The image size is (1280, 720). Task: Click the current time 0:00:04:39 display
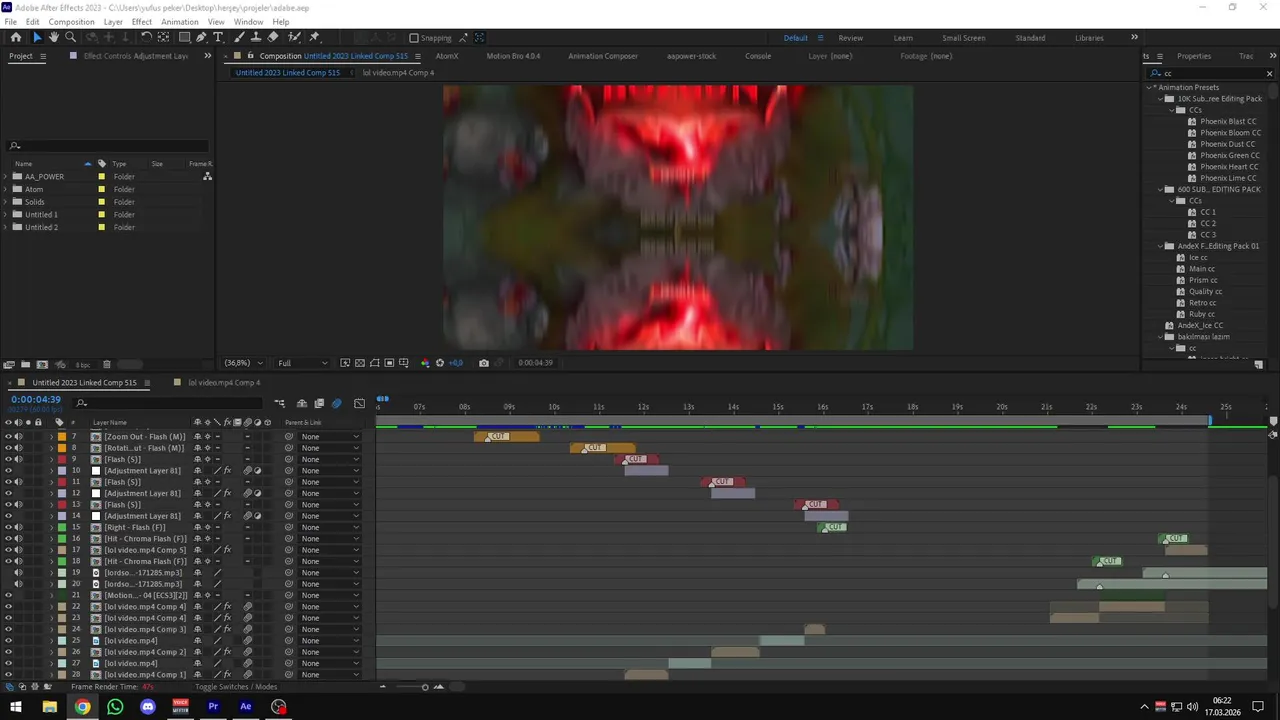36,400
